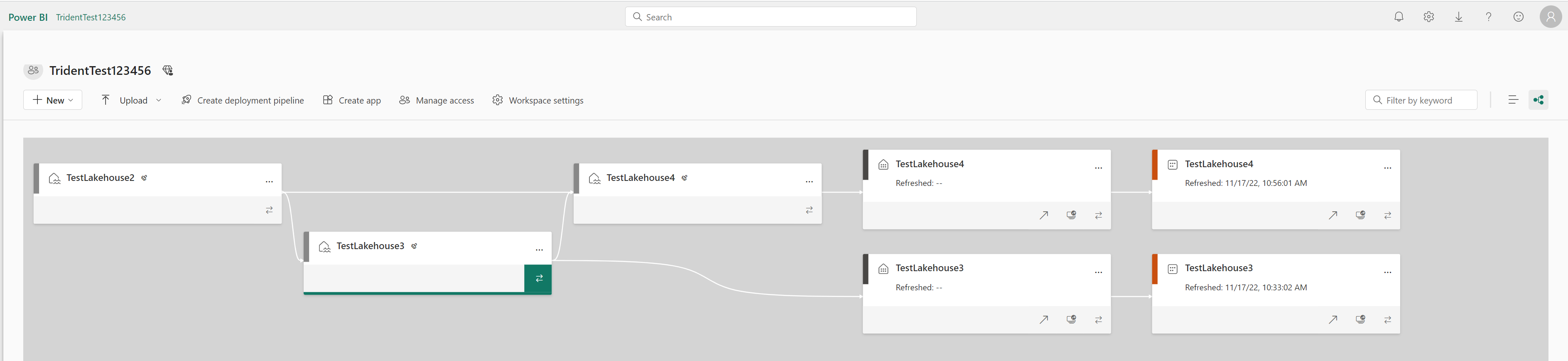The image size is (1568, 361).
Task: Click the Create app button
Action: point(352,100)
